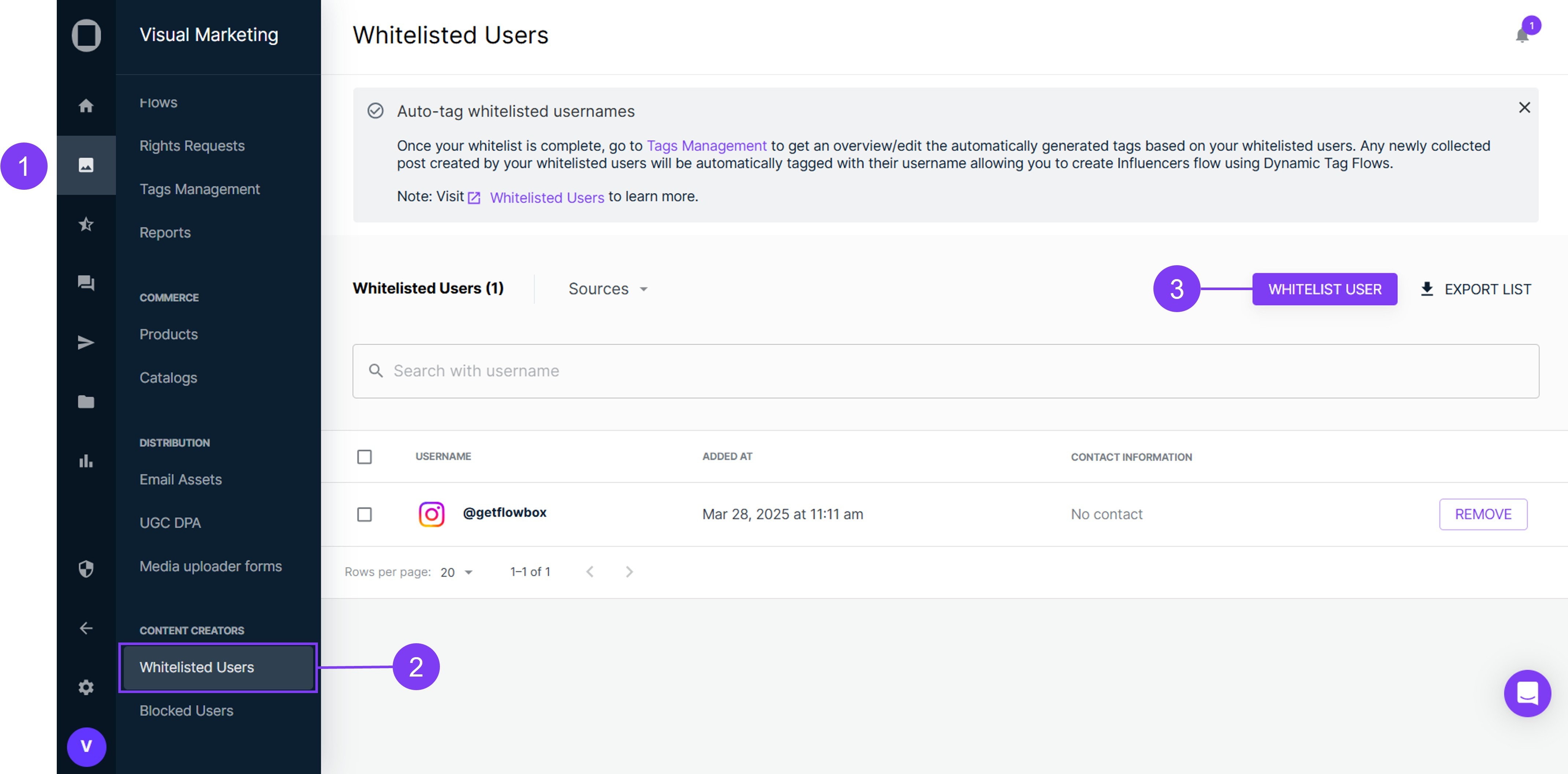
Task: Open Tags Management in side menu
Action: [x=199, y=189]
